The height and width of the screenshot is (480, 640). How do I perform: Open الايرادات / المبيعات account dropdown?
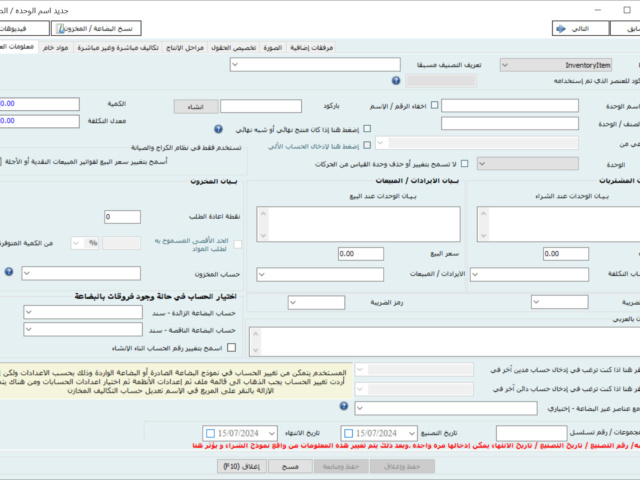pos(320,274)
